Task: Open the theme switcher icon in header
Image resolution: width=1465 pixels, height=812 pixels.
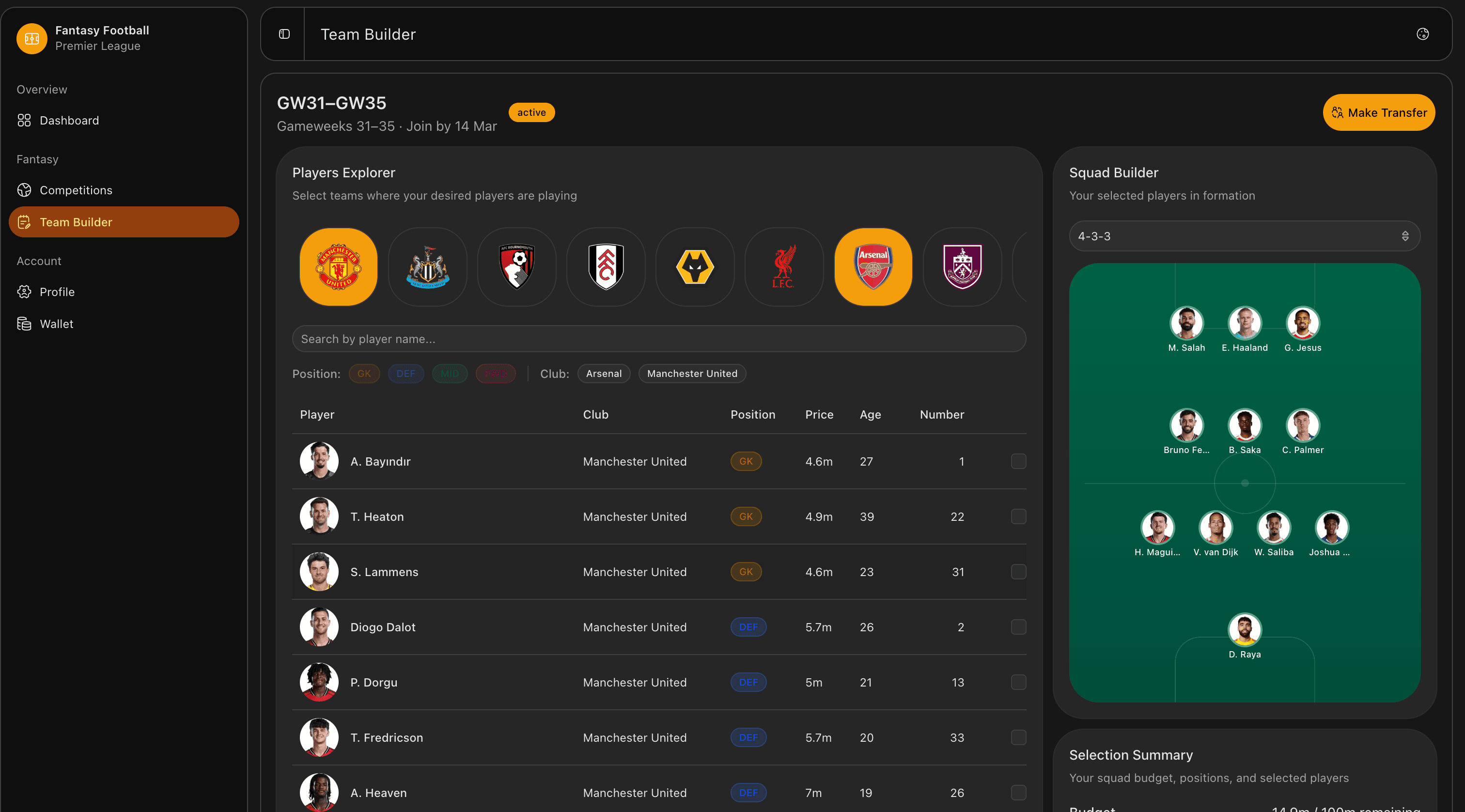Action: [1422, 34]
